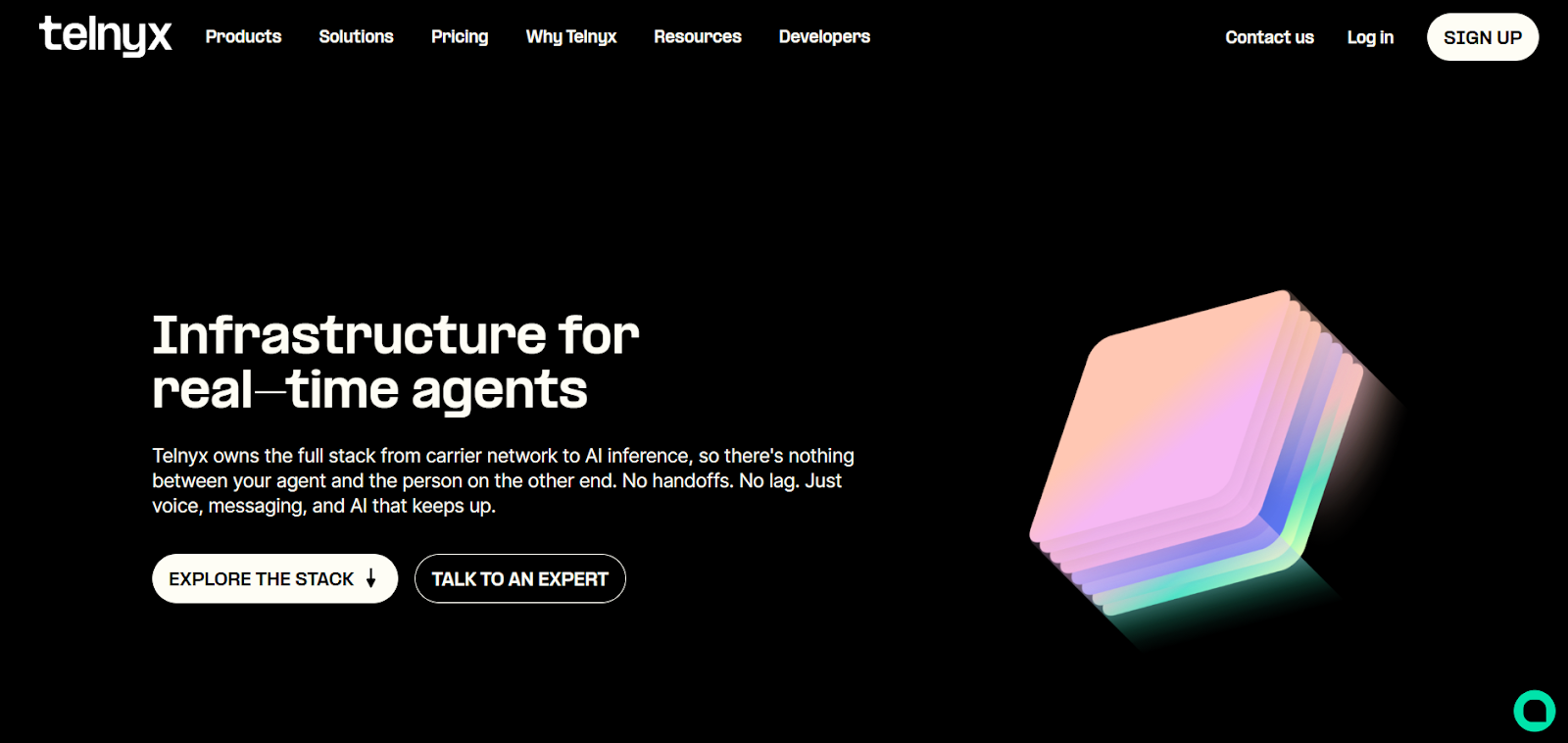Click the EXPLORE THE STACK label
Screen dimensions: 1568x743
[x=261, y=579]
